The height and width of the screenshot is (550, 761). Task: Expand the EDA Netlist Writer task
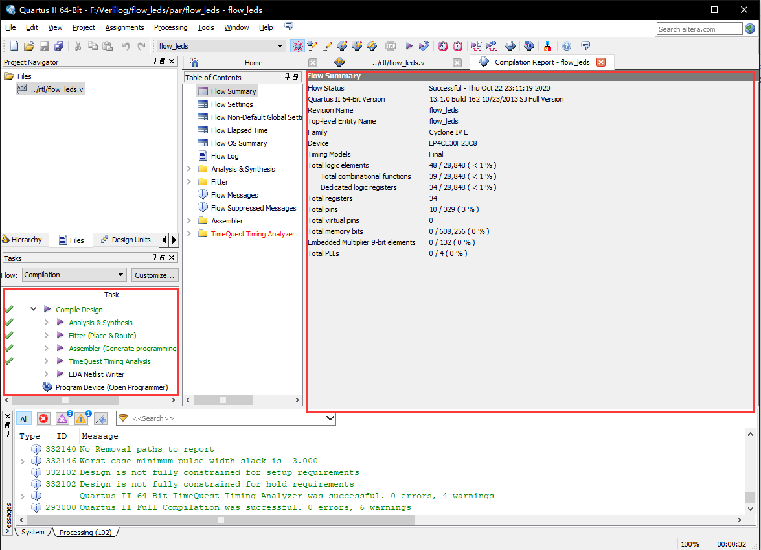(x=46, y=374)
